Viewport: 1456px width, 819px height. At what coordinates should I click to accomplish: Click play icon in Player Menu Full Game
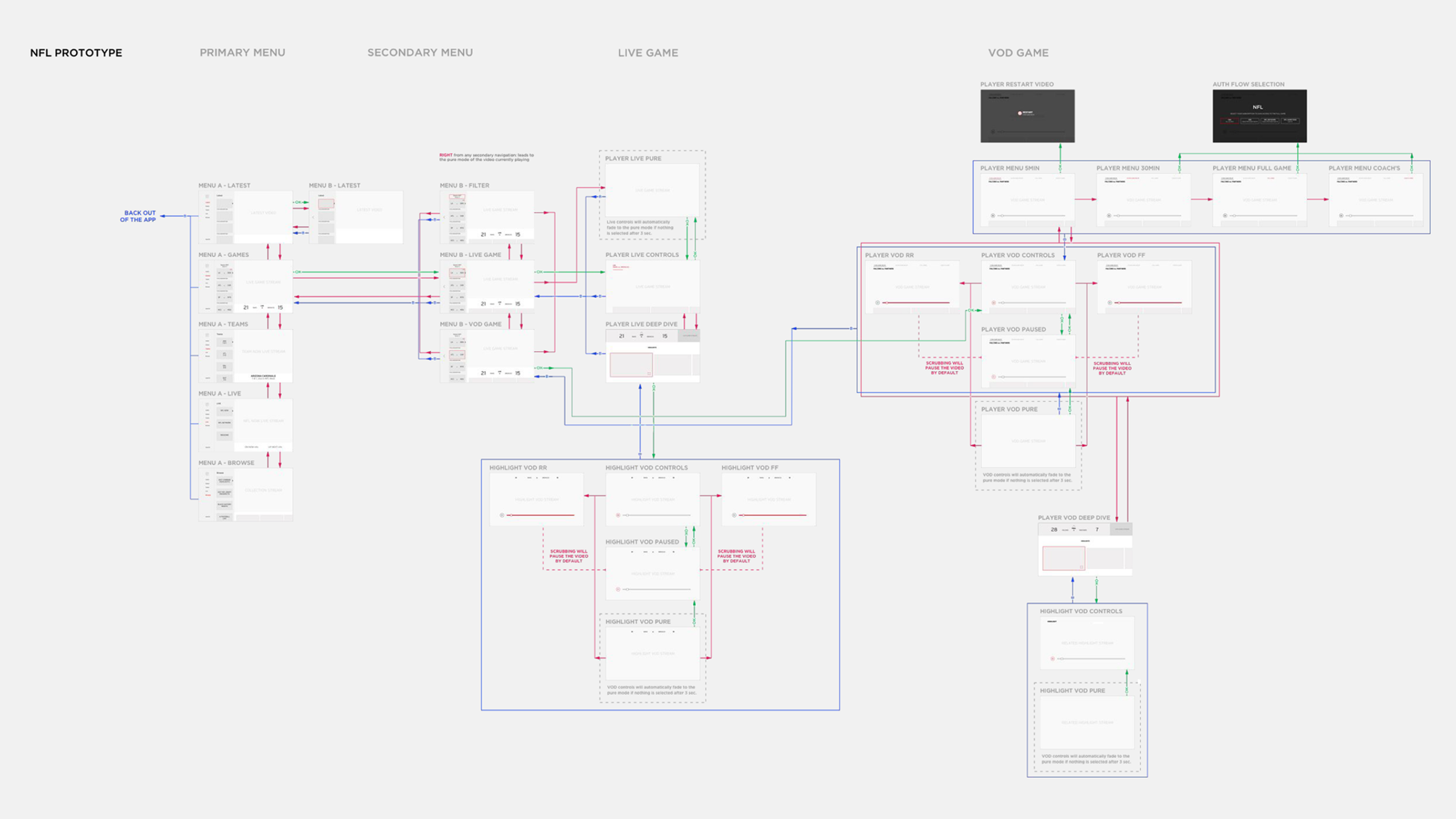pyautogui.click(x=1225, y=216)
